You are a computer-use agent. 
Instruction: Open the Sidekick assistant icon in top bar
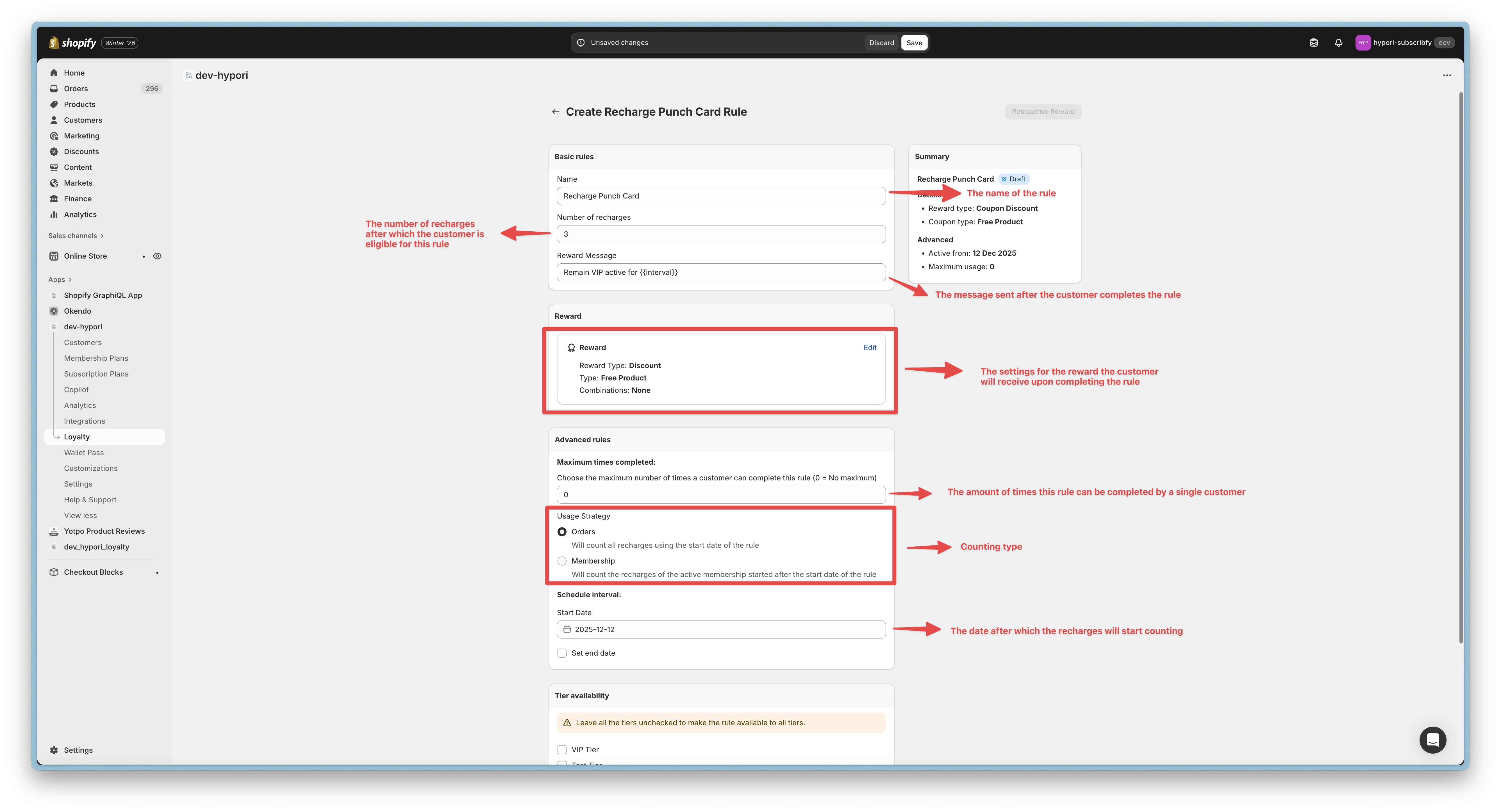coord(1313,42)
